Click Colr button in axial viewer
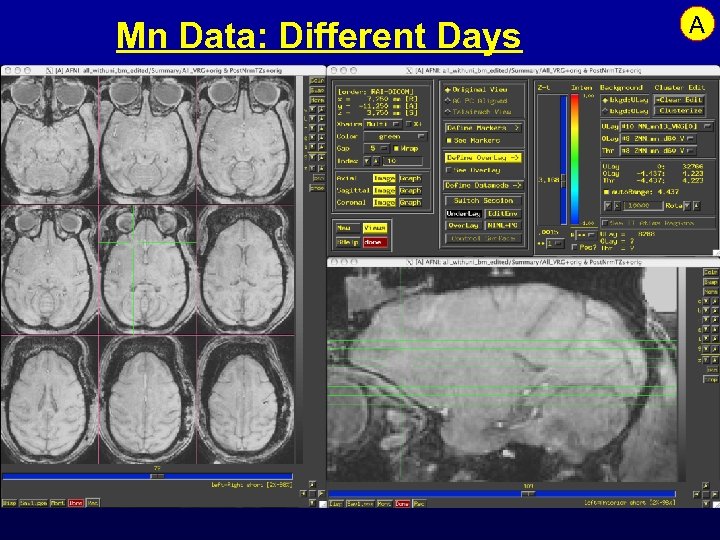This screenshot has width=720, height=540. pos(317,80)
